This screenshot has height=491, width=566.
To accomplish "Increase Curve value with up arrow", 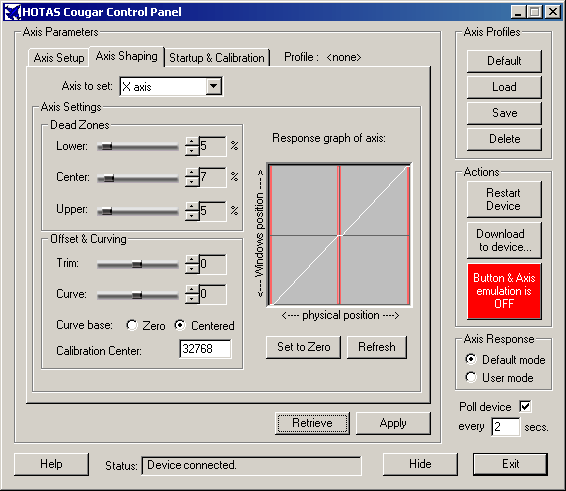I will 192,290.
